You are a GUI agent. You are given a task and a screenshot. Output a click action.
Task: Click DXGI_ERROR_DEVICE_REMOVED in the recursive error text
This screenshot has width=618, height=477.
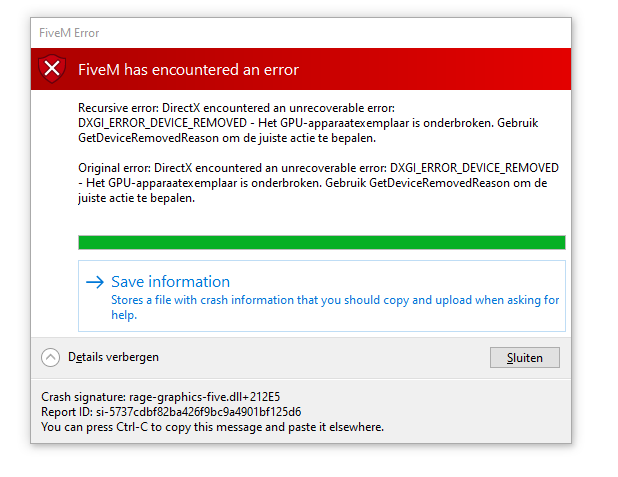(162, 123)
